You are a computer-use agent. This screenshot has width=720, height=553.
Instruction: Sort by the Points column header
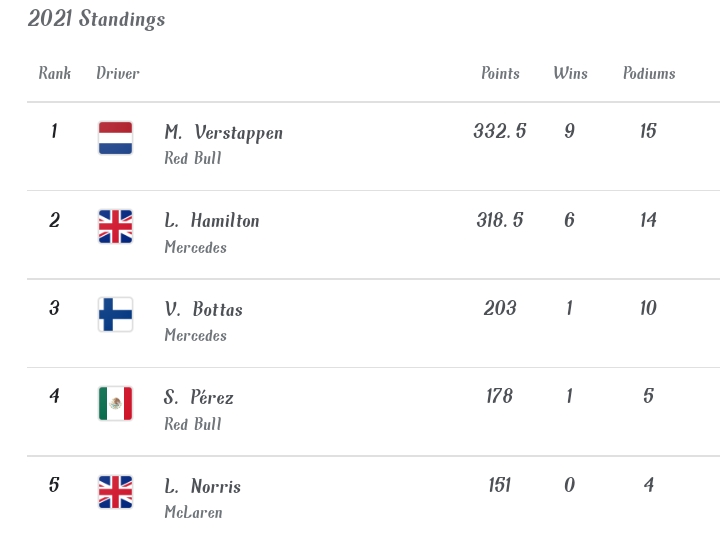tap(500, 73)
